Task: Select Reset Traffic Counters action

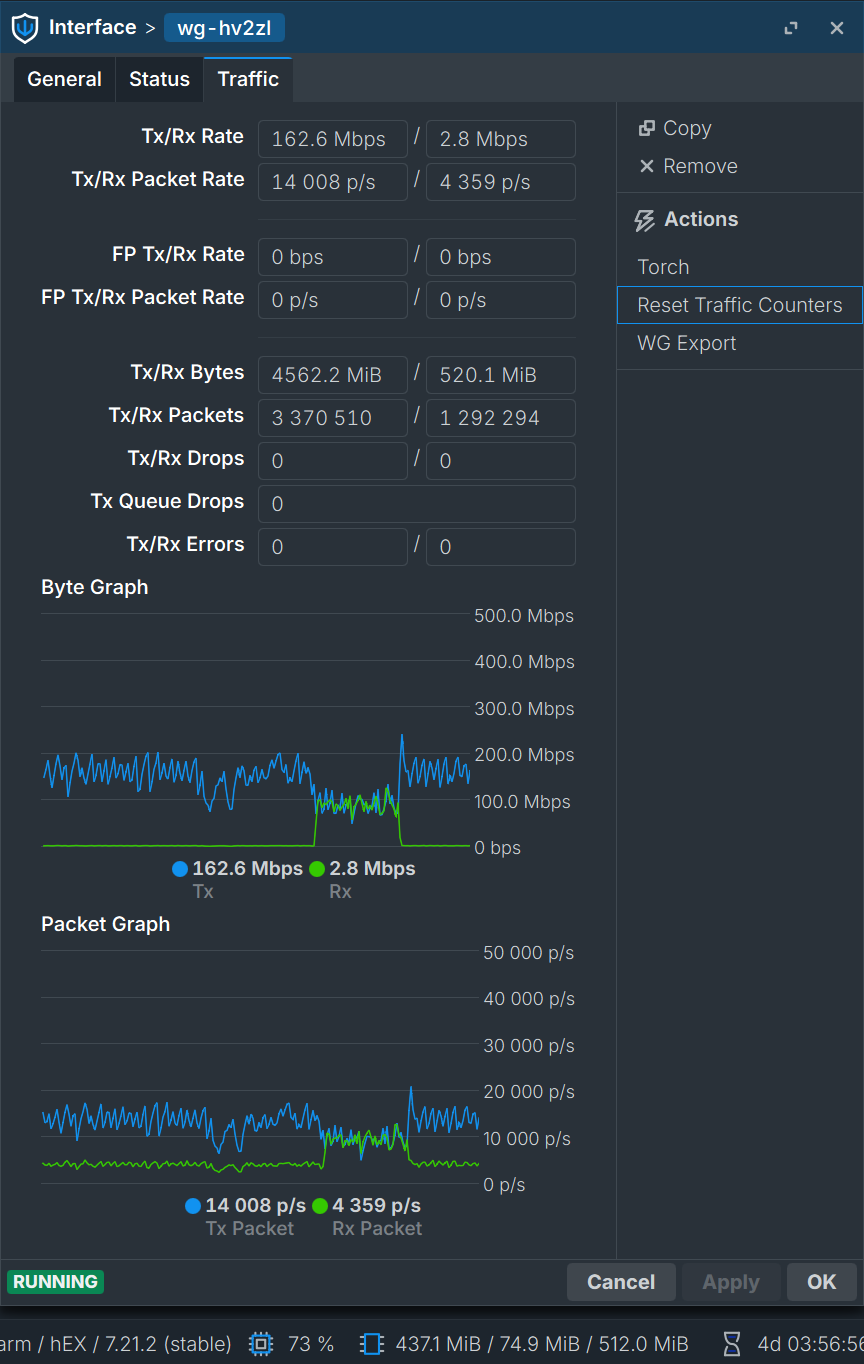Action: (739, 305)
